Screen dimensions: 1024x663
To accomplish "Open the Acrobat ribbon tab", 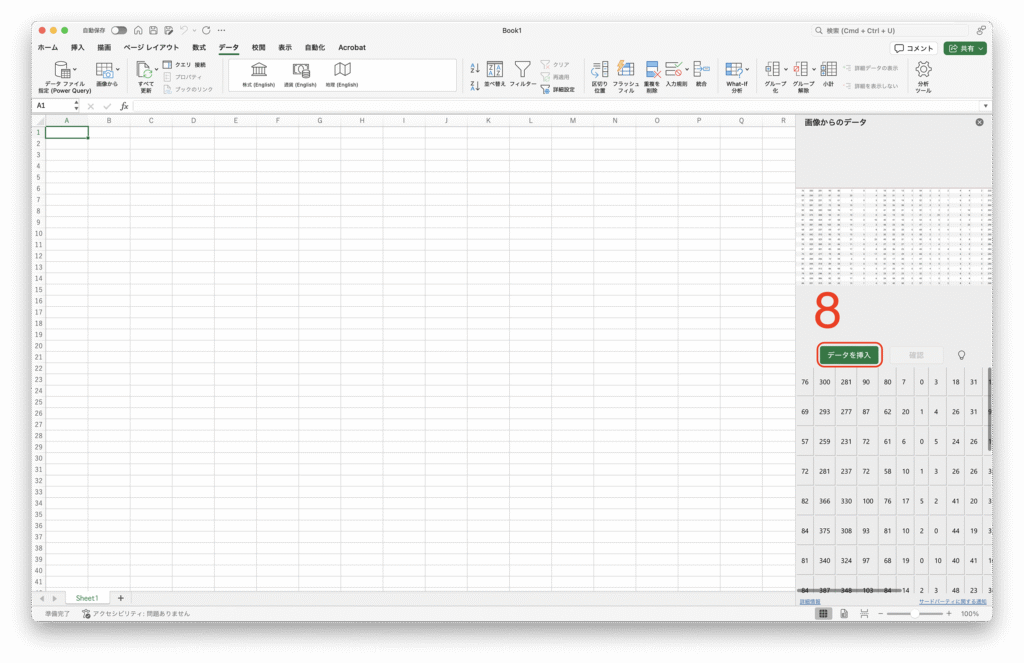I will pyautogui.click(x=352, y=48).
